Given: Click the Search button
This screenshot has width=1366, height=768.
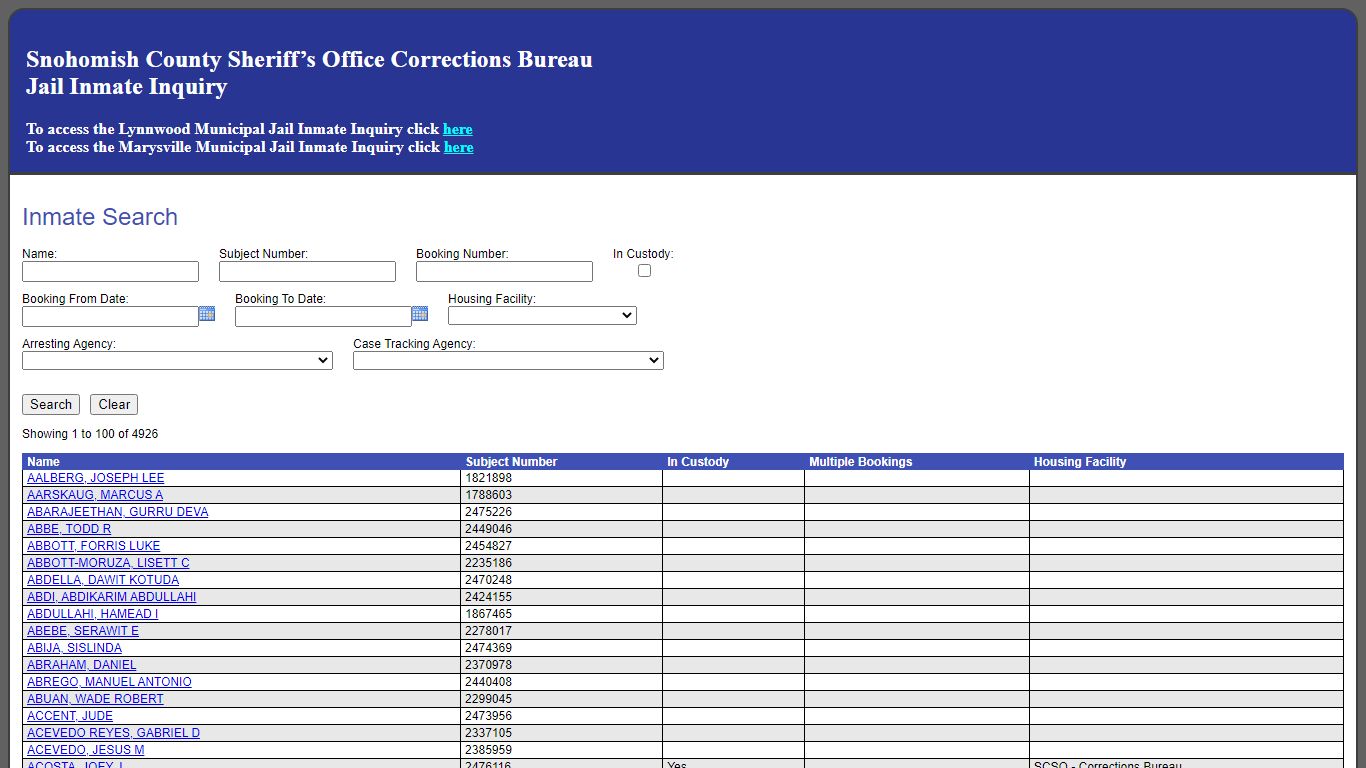Looking at the screenshot, I should (51, 404).
